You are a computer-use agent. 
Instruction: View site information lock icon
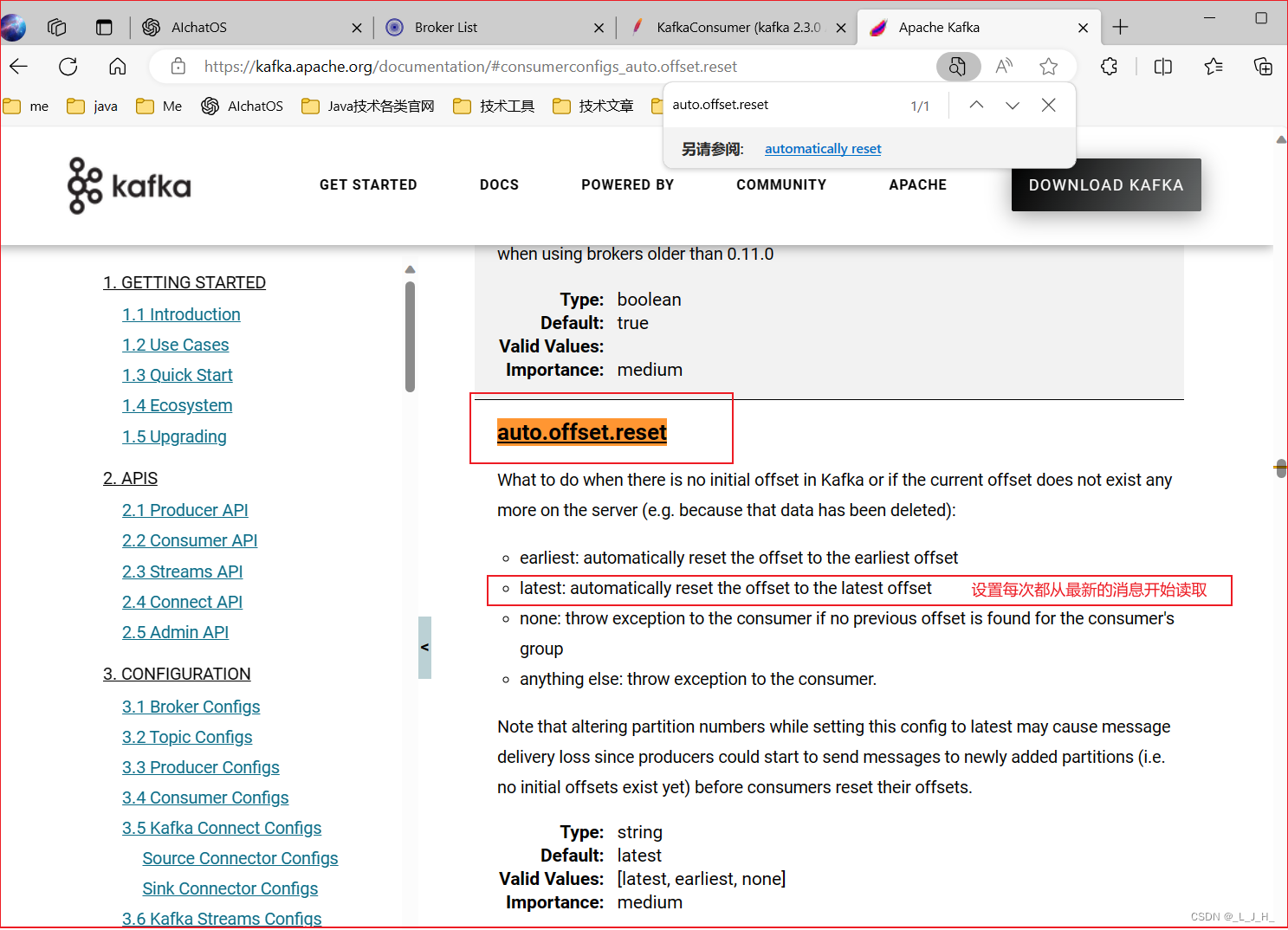(178, 67)
